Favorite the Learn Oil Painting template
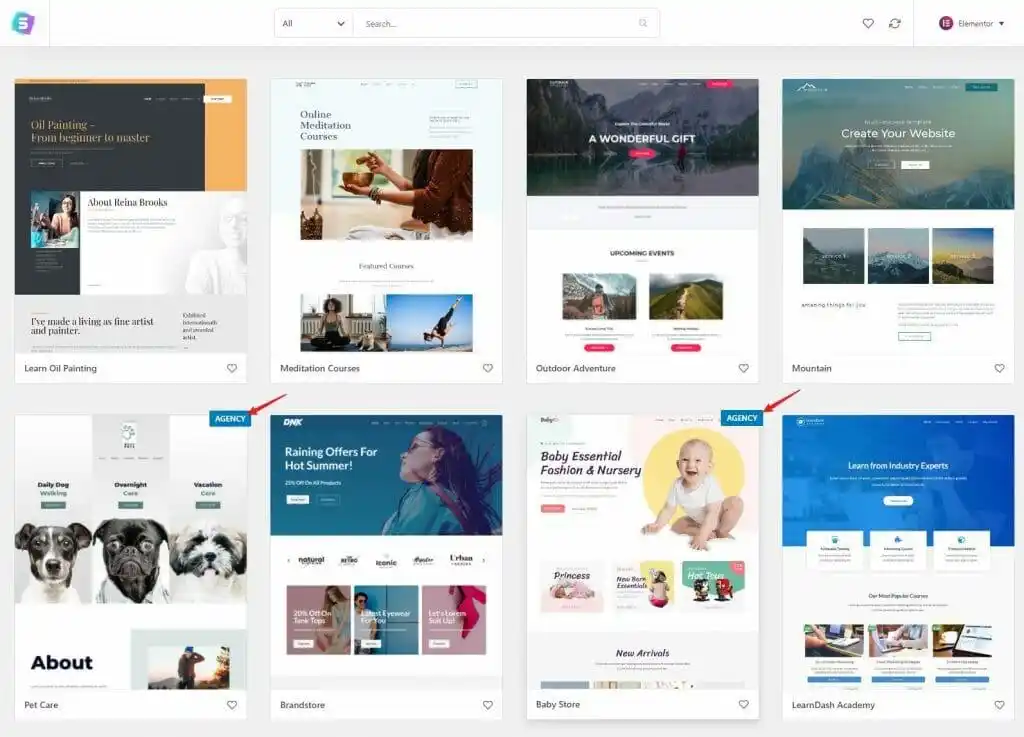 pyautogui.click(x=232, y=368)
